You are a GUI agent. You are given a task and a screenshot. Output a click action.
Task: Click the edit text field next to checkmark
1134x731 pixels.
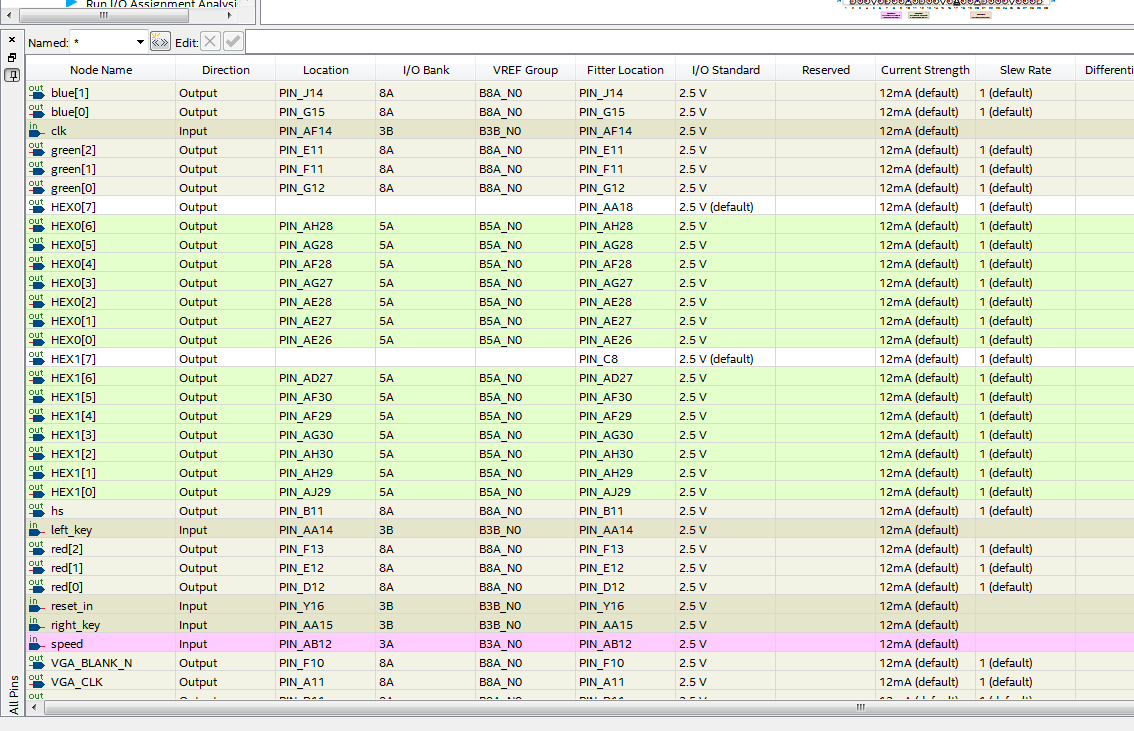tap(688, 42)
